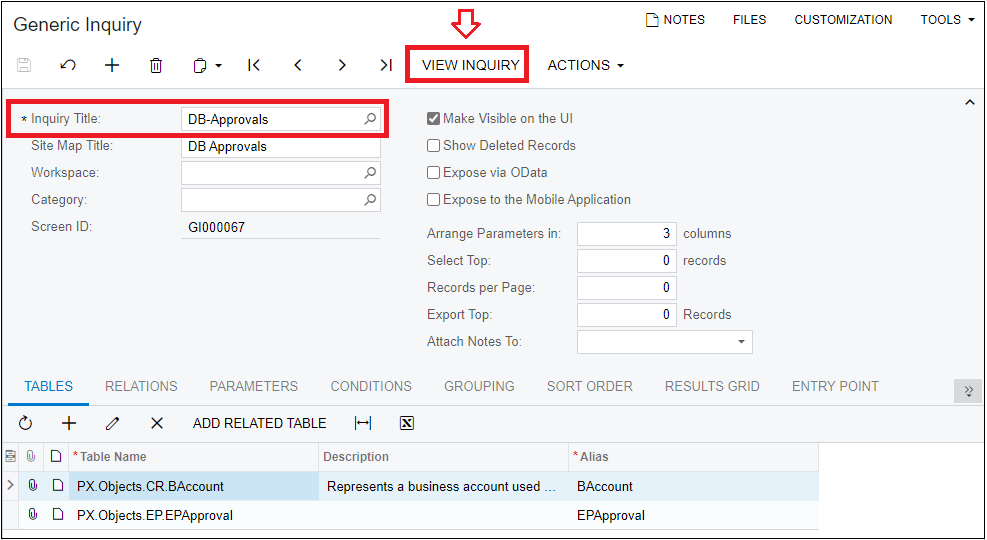Edit the selected table row with the pencil icon
This screenshot has height=540, width=987.
pos(112,423)
